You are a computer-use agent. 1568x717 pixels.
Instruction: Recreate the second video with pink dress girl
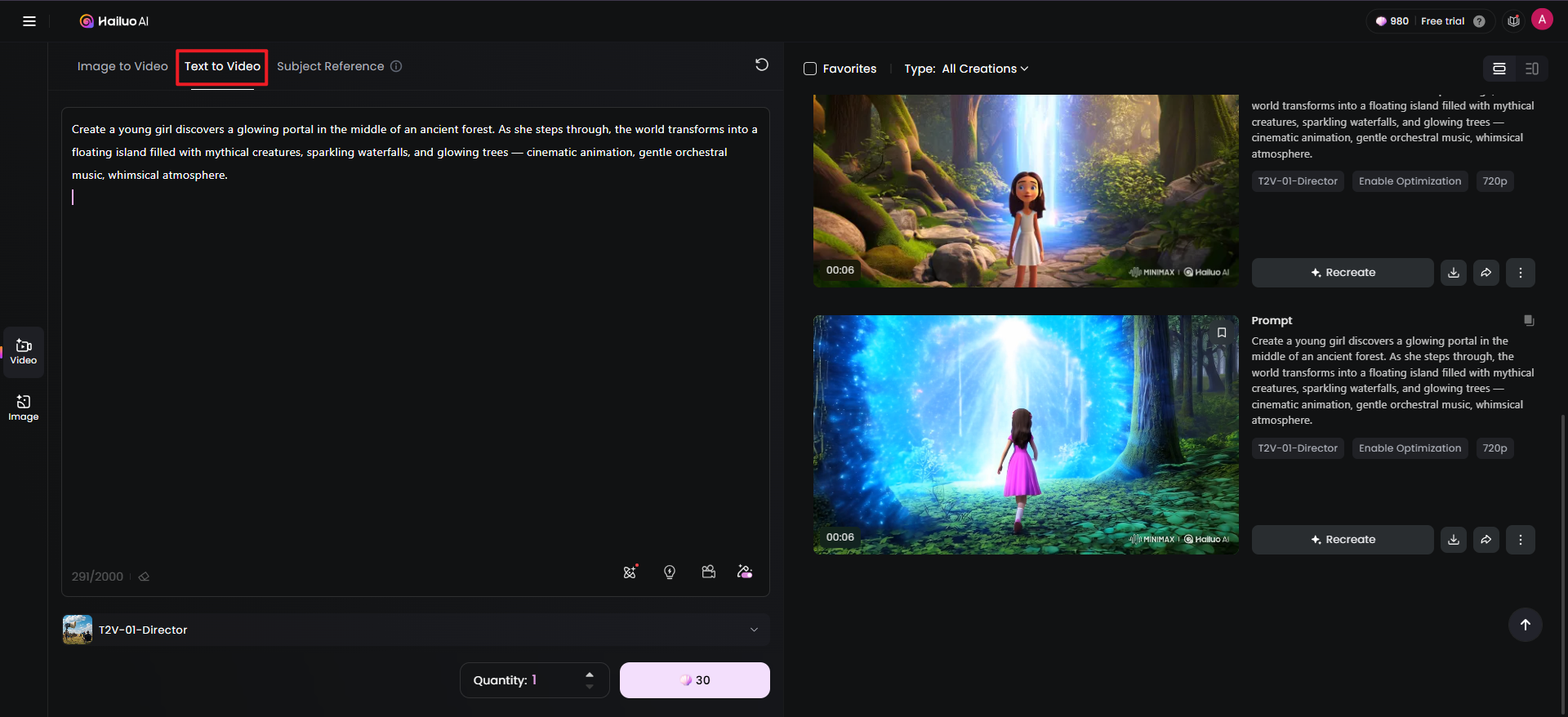[1343, 540]
